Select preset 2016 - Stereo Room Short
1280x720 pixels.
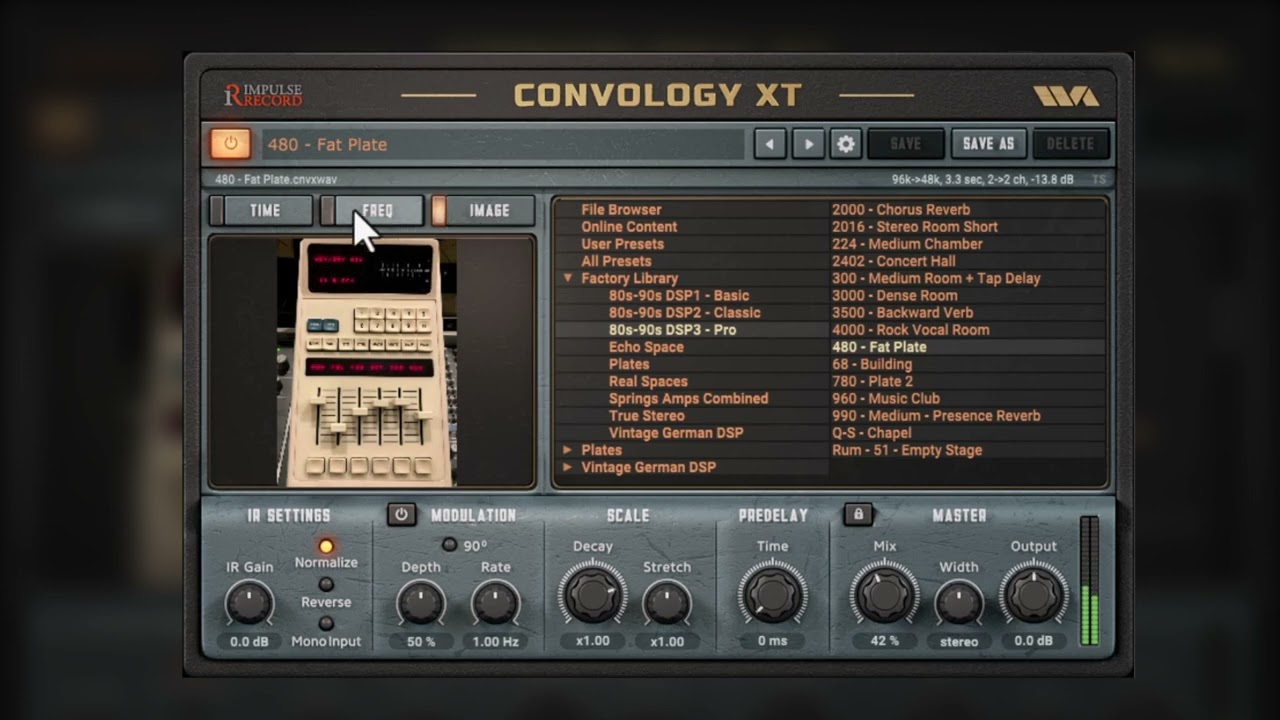point(915,227)
